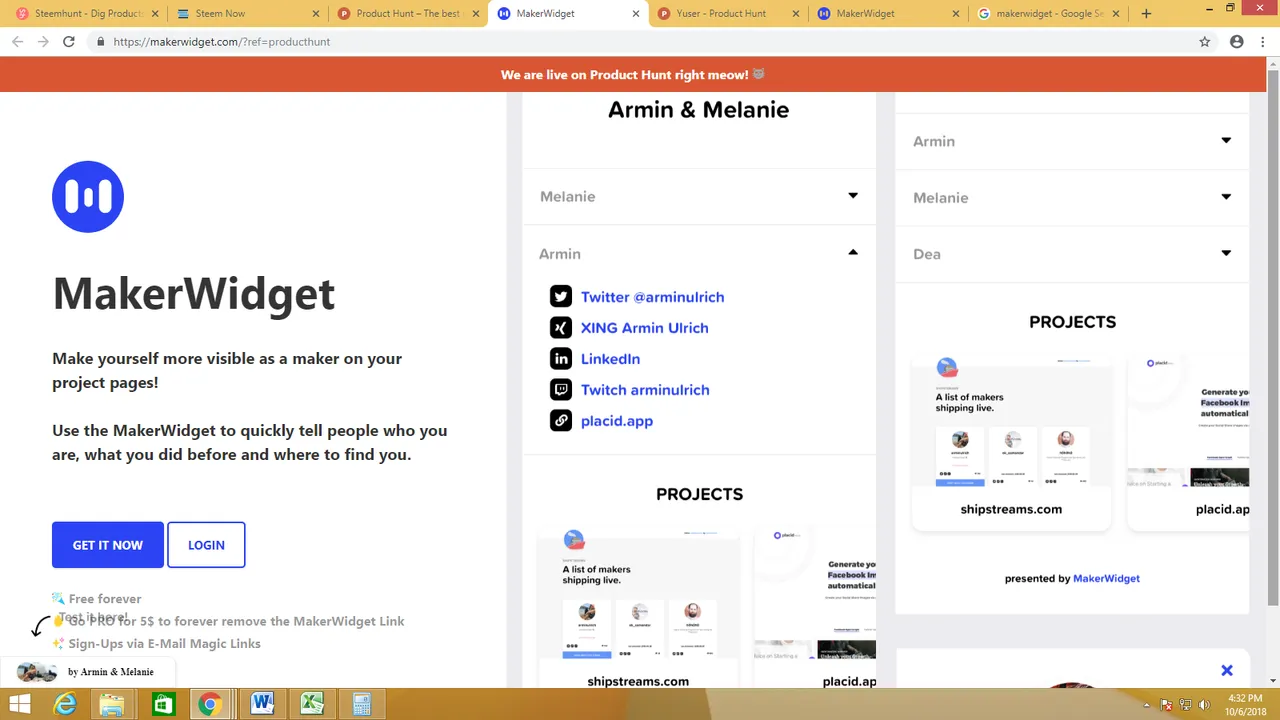Click the 'Armin & Melanie' widget heading

coord(698,110)
